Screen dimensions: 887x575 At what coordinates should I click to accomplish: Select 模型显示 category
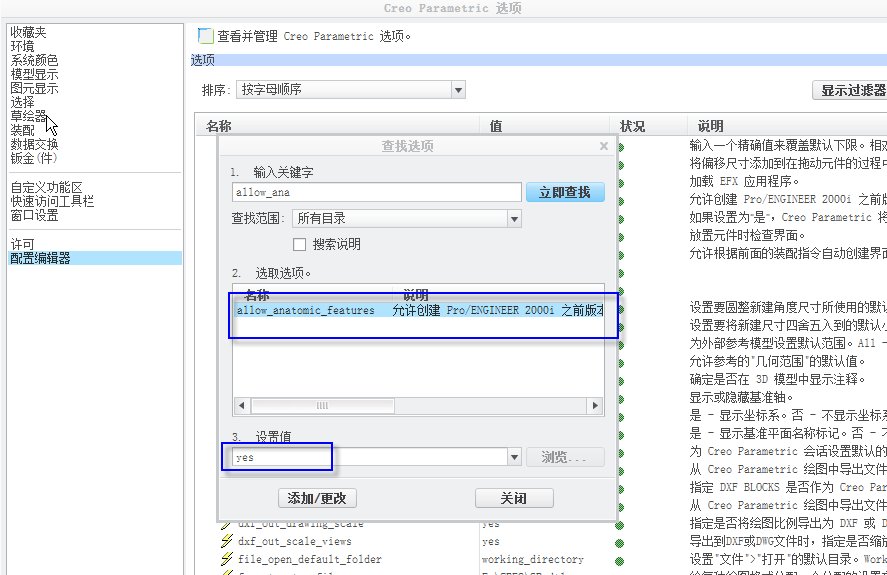(x=34, y=74)
